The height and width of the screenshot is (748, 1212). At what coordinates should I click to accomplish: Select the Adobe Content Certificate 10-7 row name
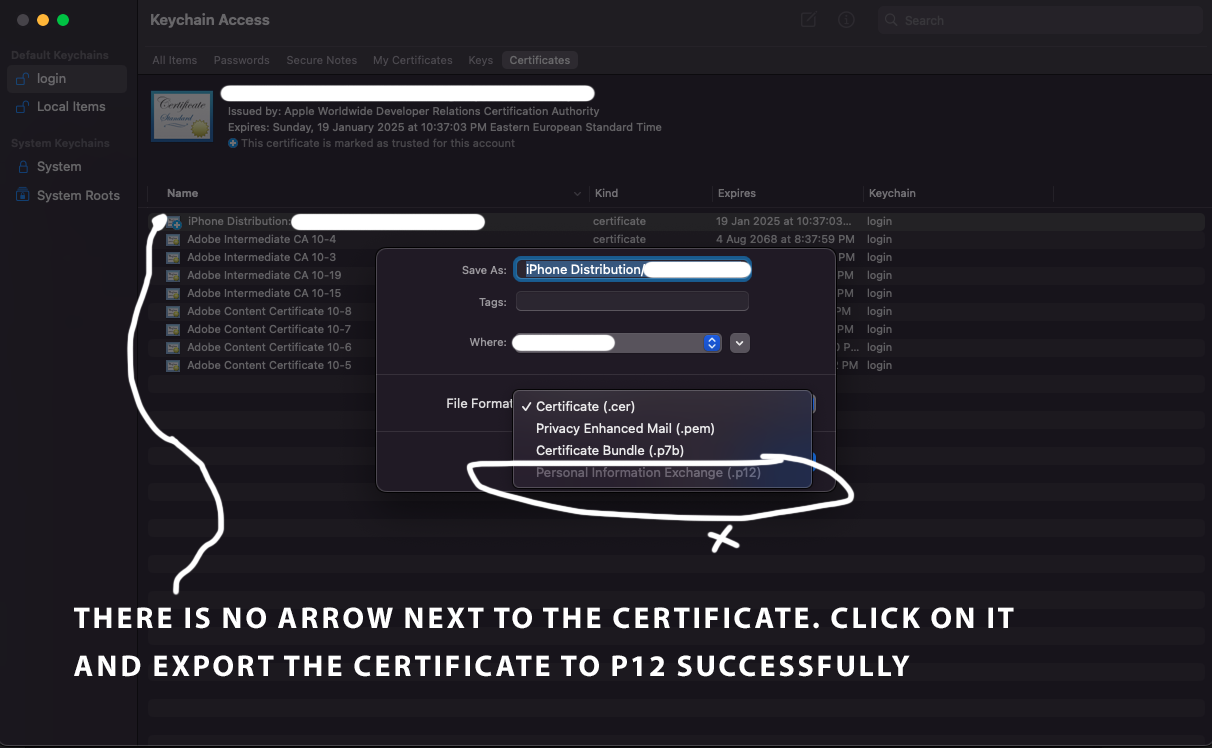[269, 329]
